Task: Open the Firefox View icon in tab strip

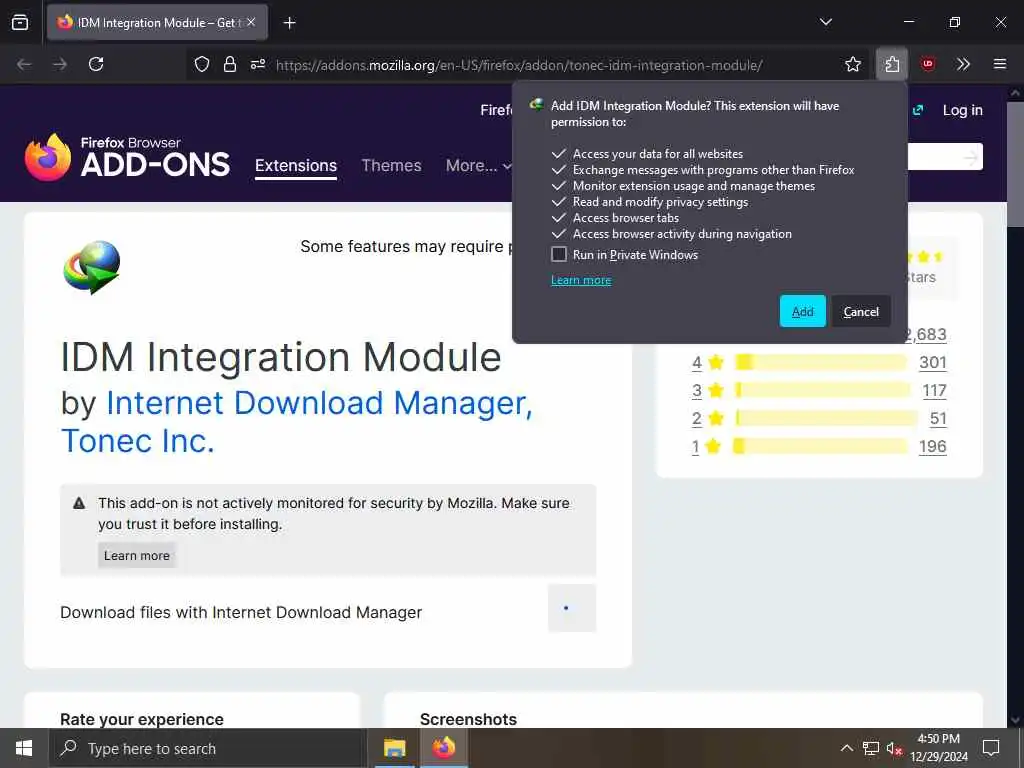Action: [20, 22]
